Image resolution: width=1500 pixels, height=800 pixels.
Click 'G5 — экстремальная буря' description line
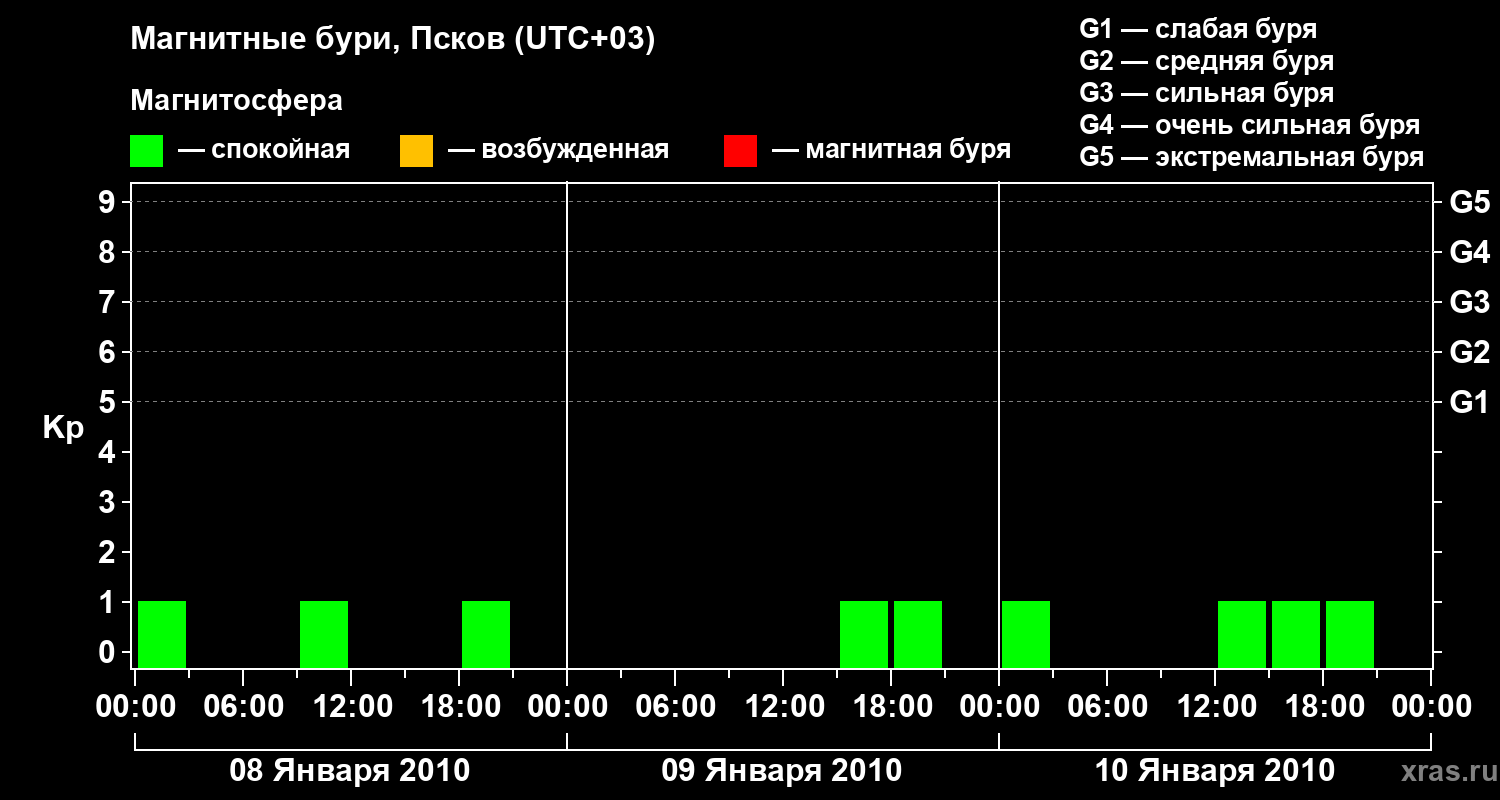pyautogui.click(x=1252, y=157)
